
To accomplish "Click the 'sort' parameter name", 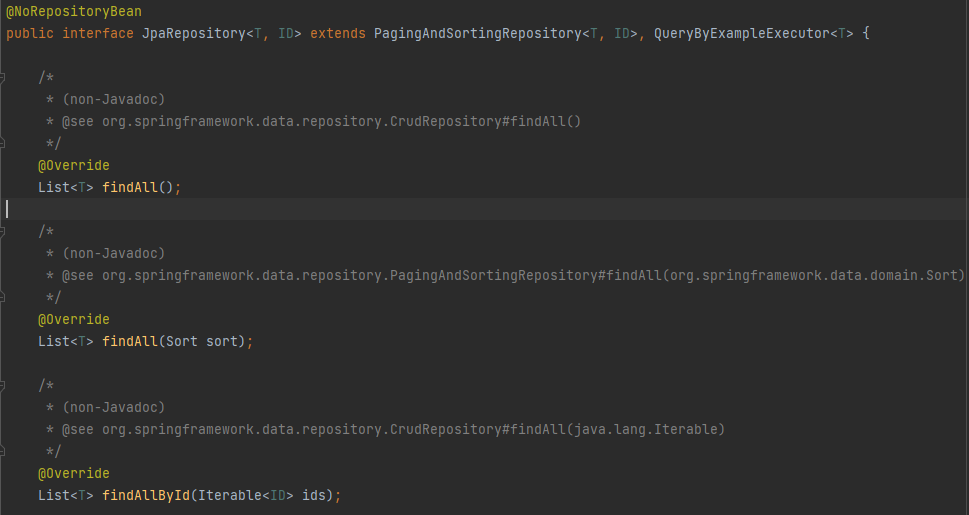I will pyautogui.click(x=222, y=341).
